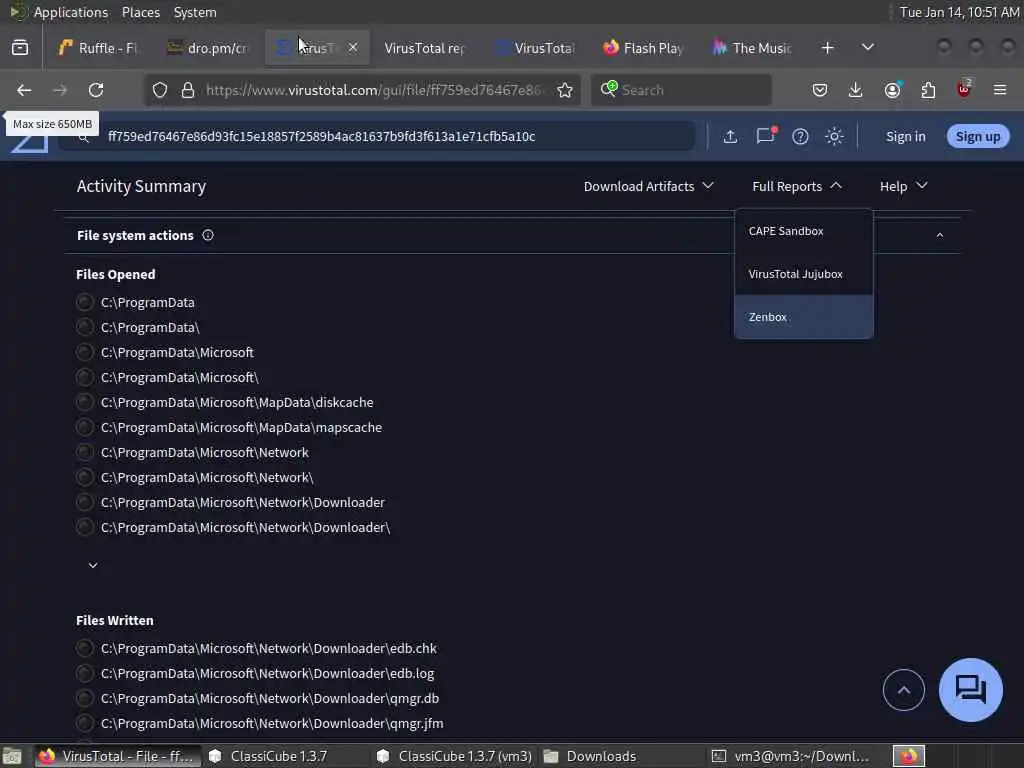
Task: Switch to The Music tab
Action: click(x=752, y=48)
